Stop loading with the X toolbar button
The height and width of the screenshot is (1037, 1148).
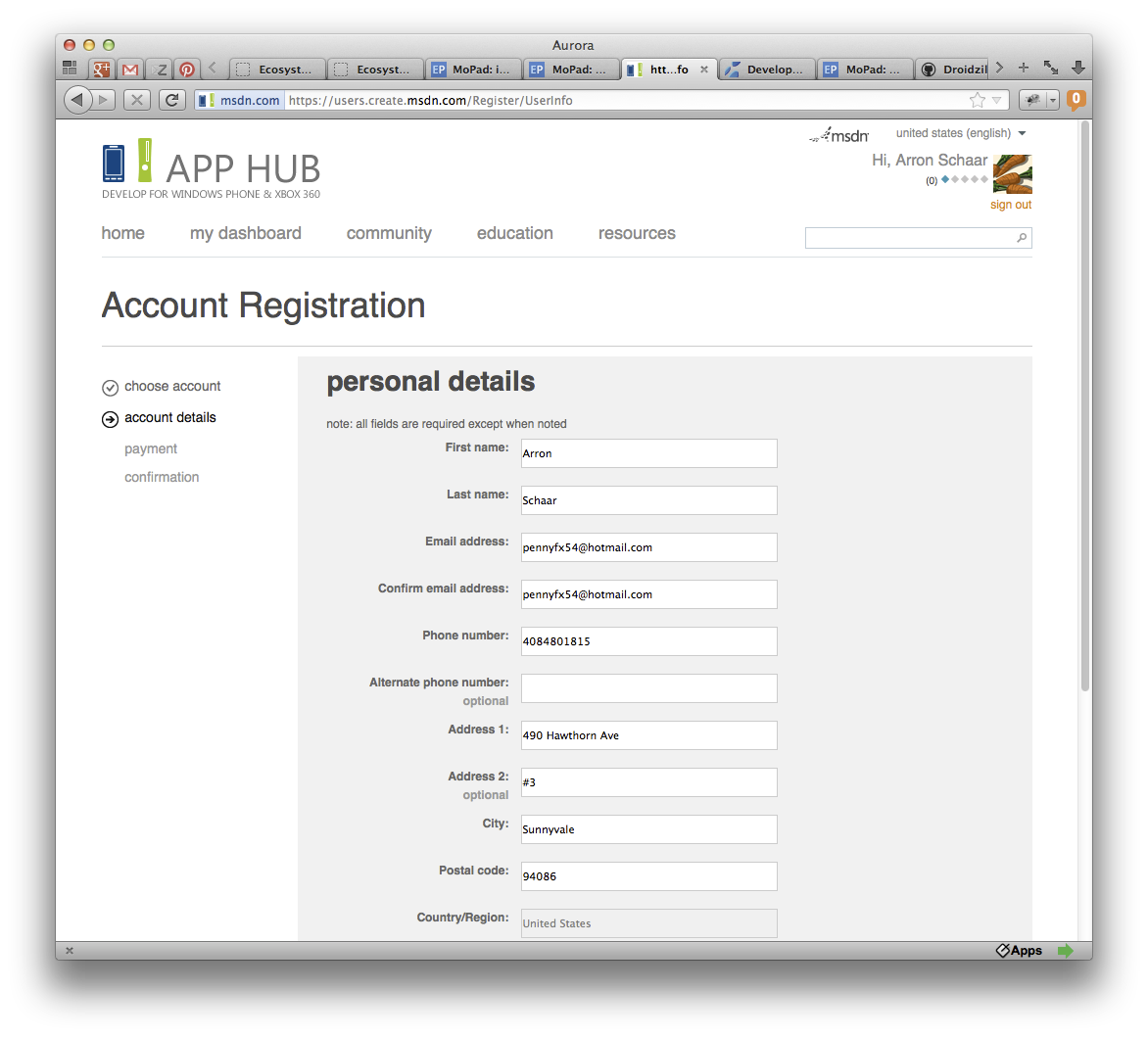pos(137,100)
